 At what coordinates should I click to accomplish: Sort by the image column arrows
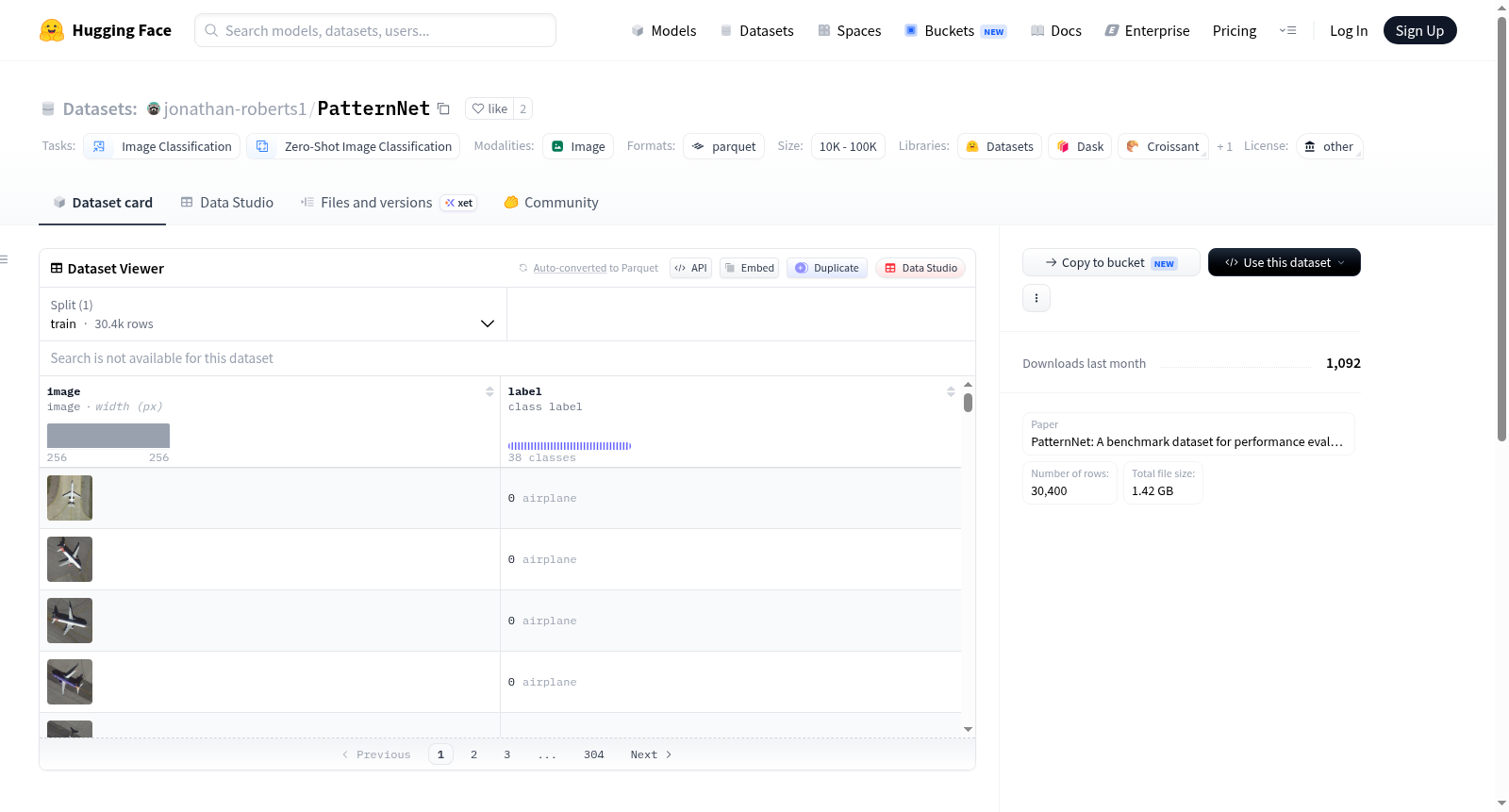point(489,391)
